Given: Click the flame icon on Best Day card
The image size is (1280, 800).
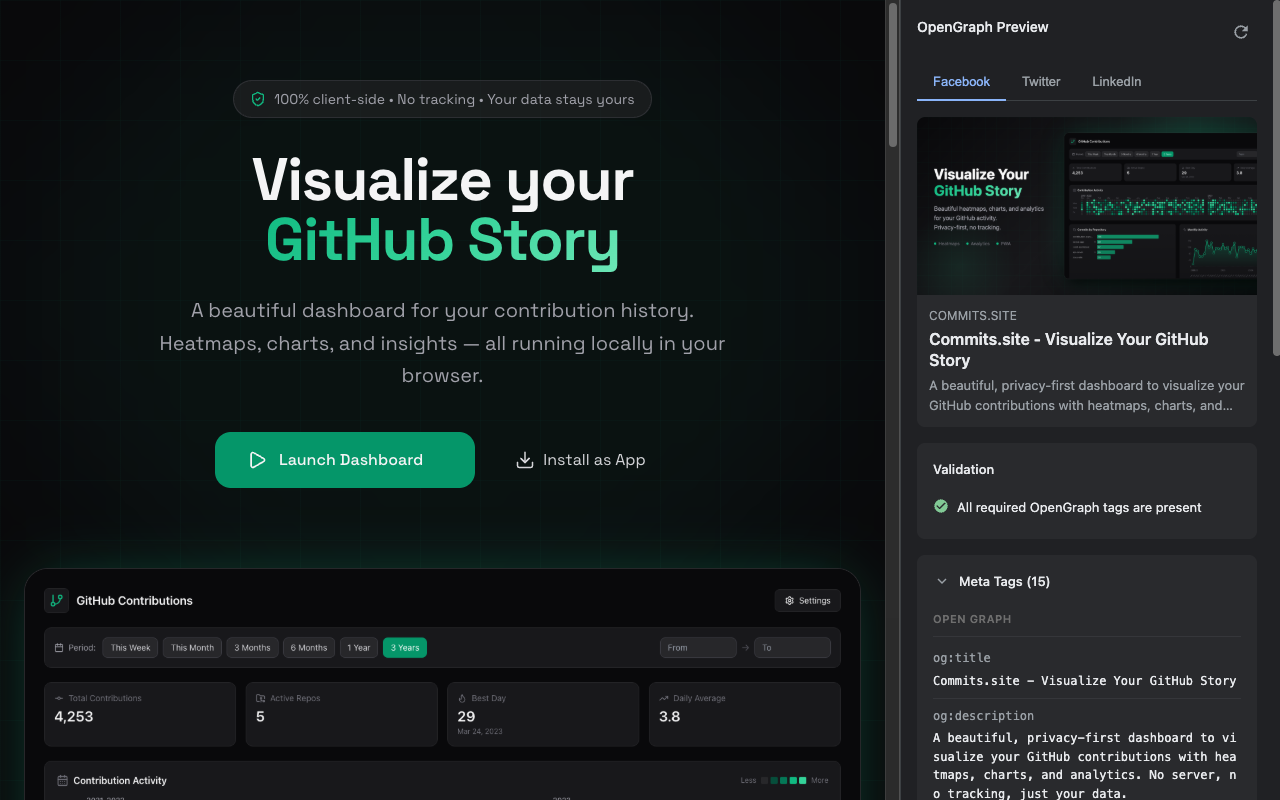Looking at the screenshot, I should coord(461,698).
